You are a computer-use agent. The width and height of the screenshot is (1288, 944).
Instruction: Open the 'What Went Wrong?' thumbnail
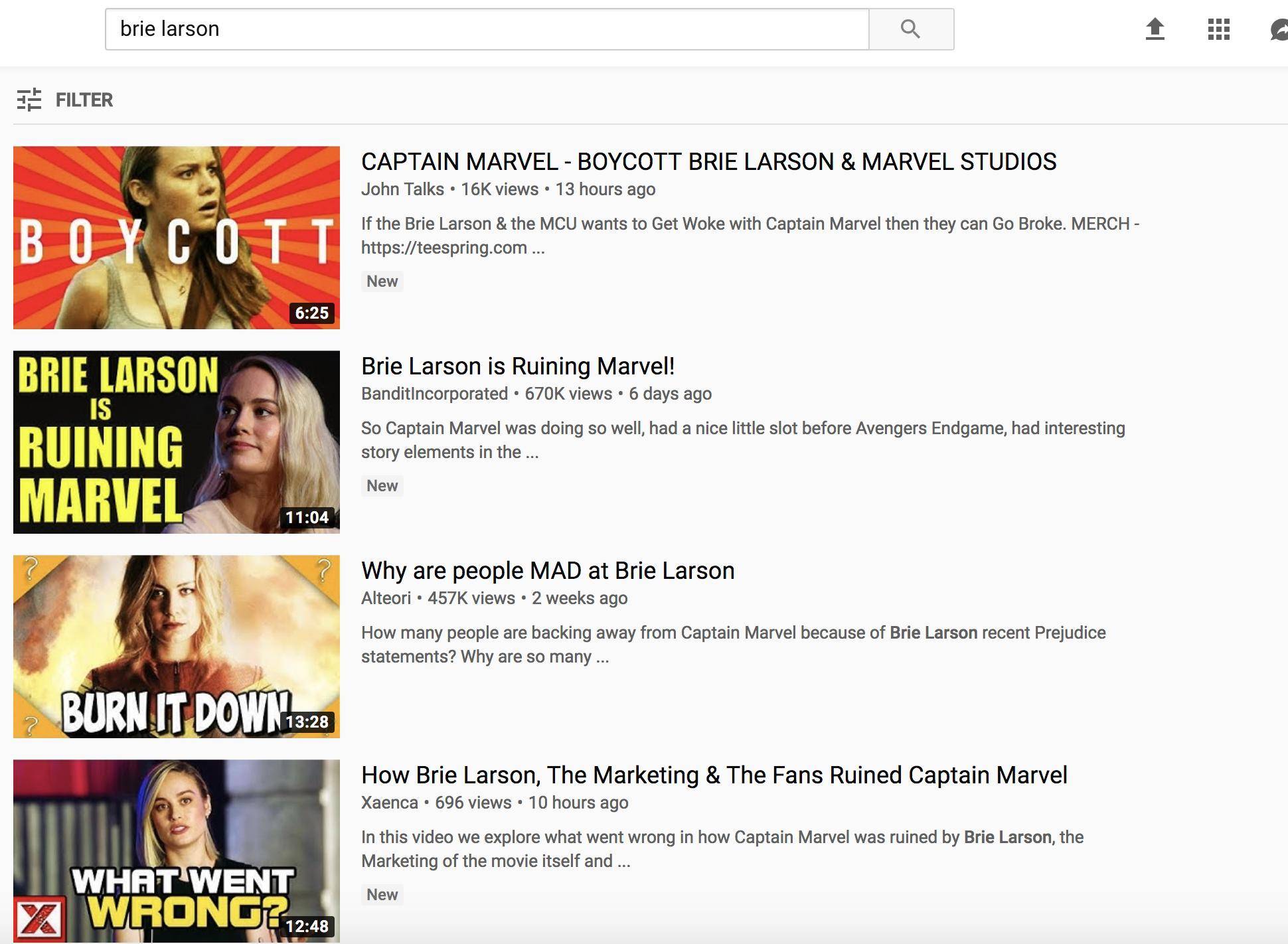(177, 851)
